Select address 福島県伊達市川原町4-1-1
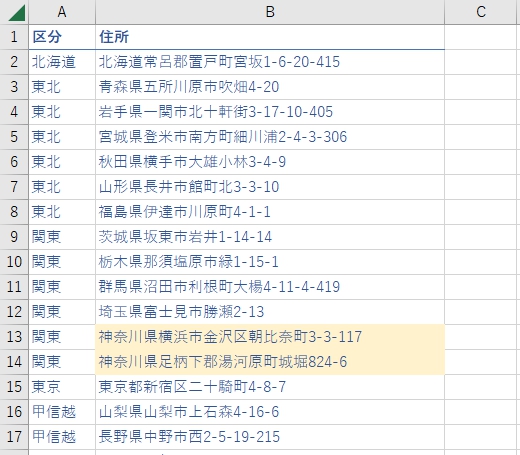520x455 pixels. [x=270, y=212]
